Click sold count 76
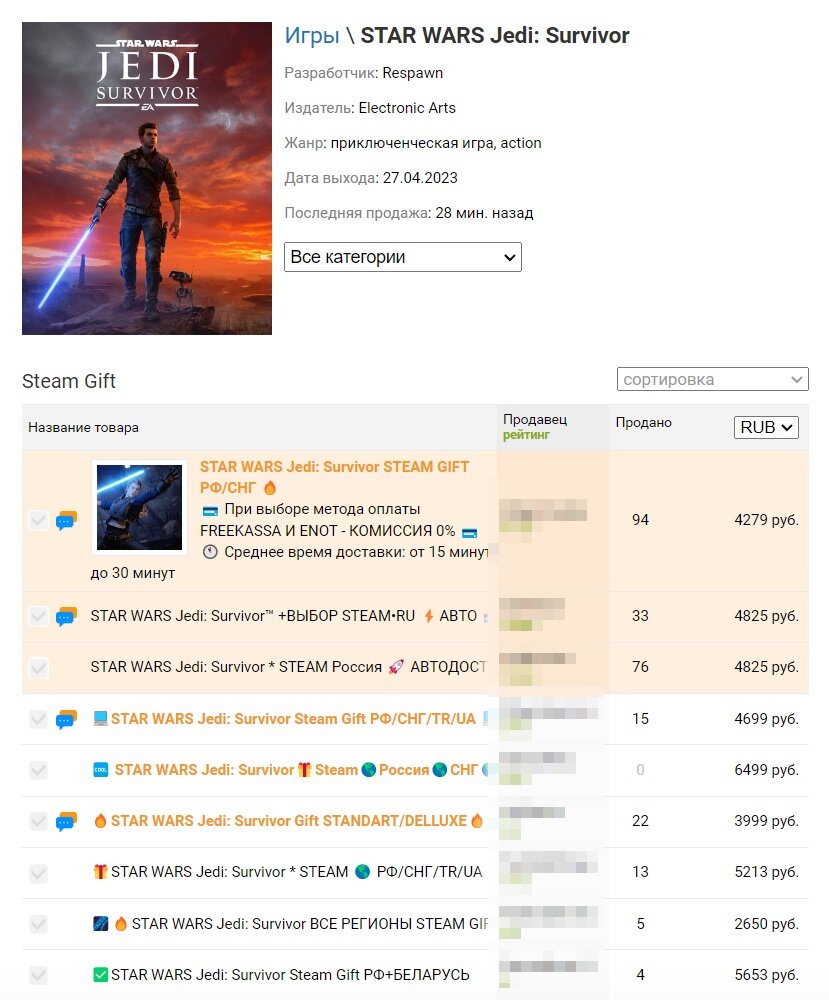829x1000 pixels. coord(640,667)
